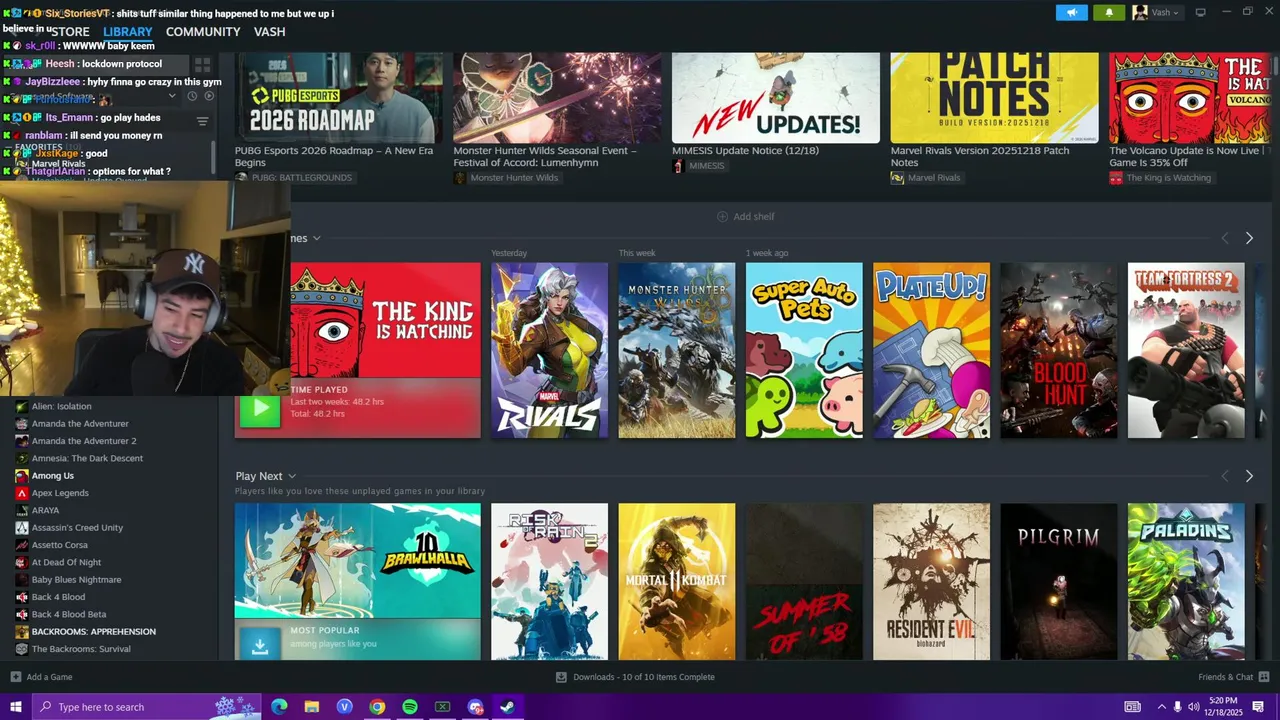Open the COMMUNITY tab

203,32
